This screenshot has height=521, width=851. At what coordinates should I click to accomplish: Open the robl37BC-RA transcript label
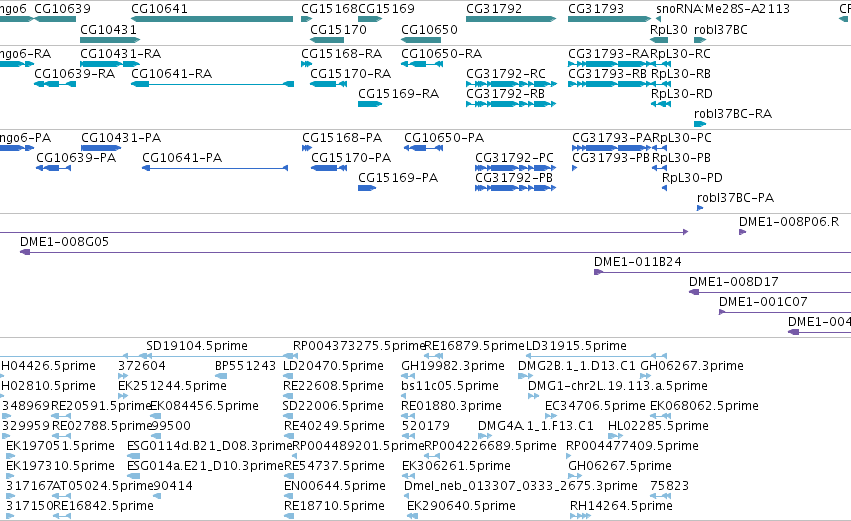click(x=733, y=114)
